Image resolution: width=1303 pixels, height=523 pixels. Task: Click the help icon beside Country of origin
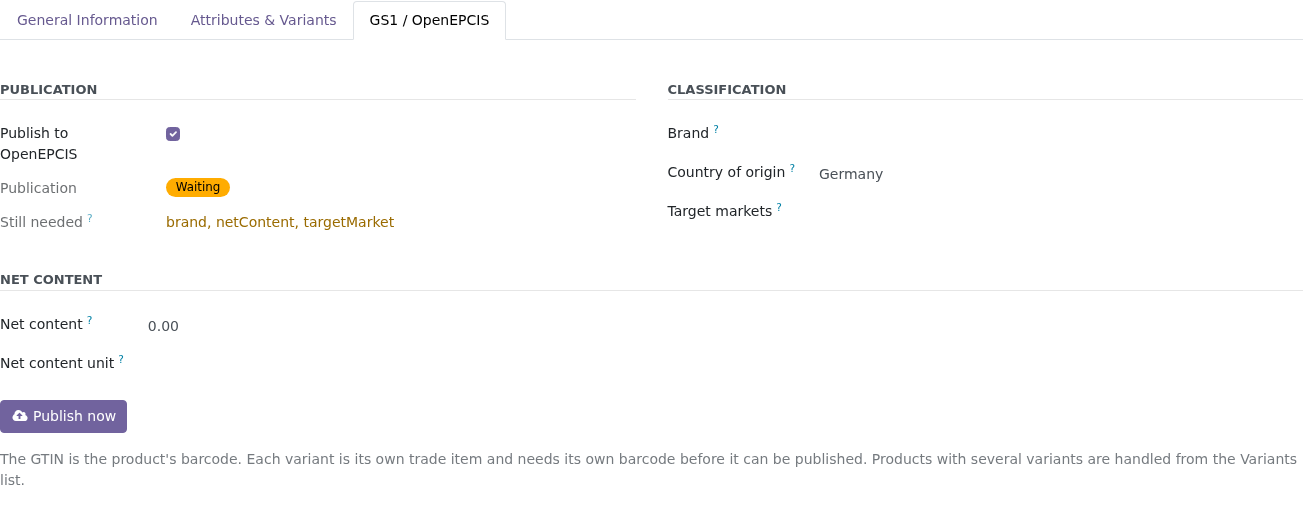tap(792, 168)
